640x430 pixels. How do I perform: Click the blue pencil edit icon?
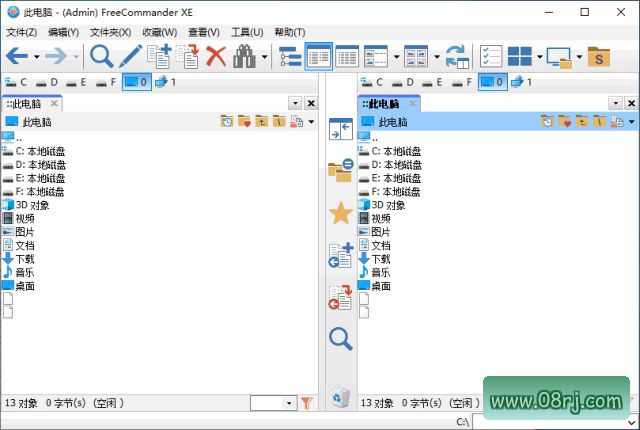131,56
